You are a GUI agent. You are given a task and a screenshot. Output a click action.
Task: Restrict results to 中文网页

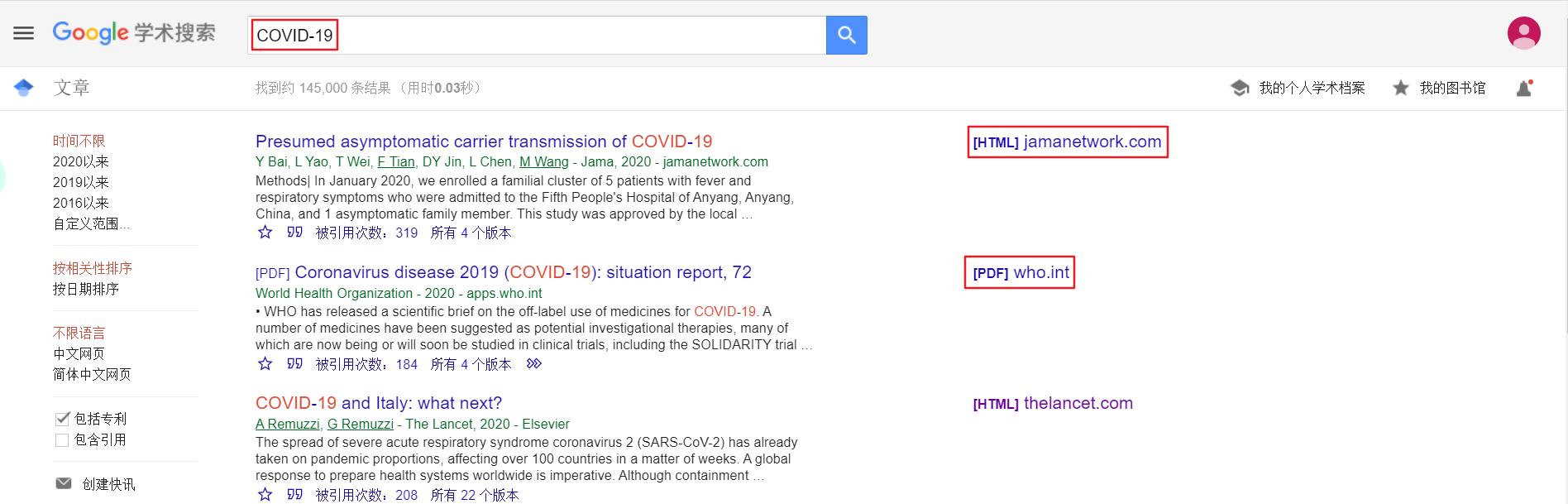coord(79,353)
